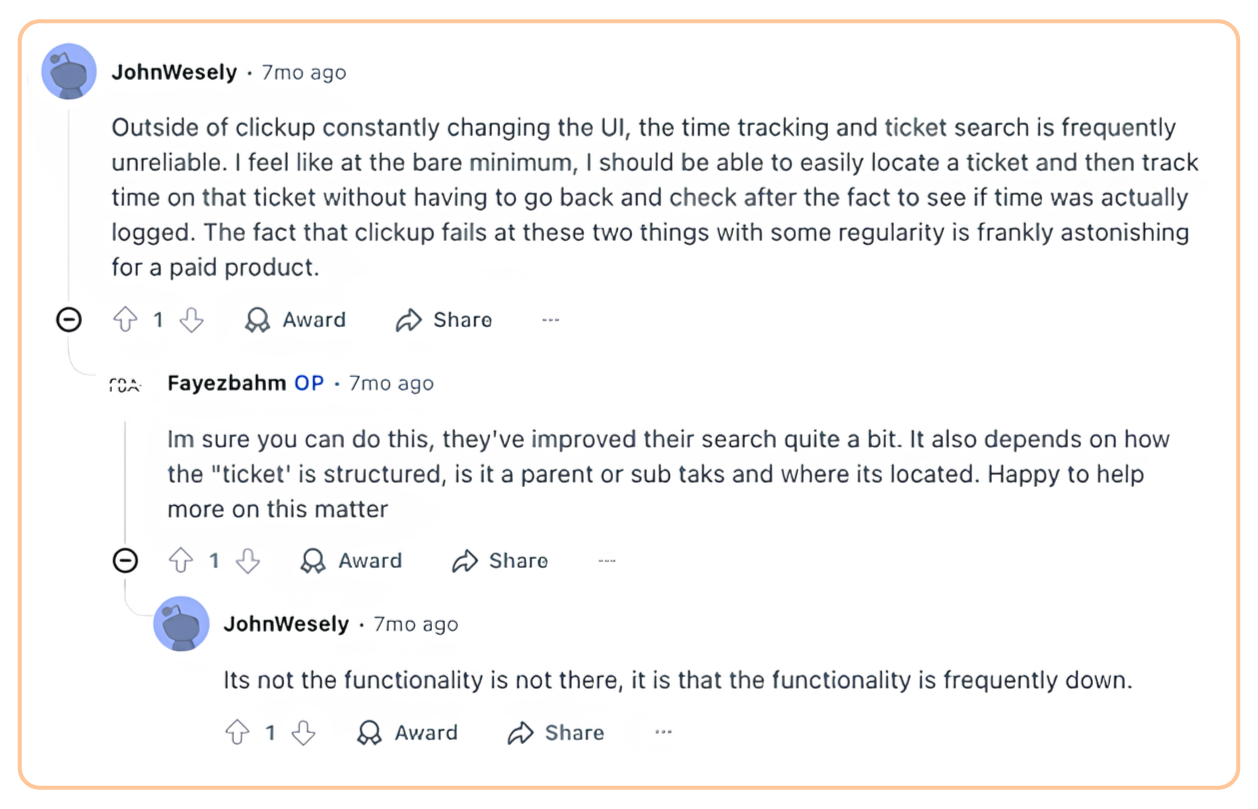This screenshot has width=1258, height=809.
Task: Downvote JohnWesely's top comment
Action: tap(190, 319)
